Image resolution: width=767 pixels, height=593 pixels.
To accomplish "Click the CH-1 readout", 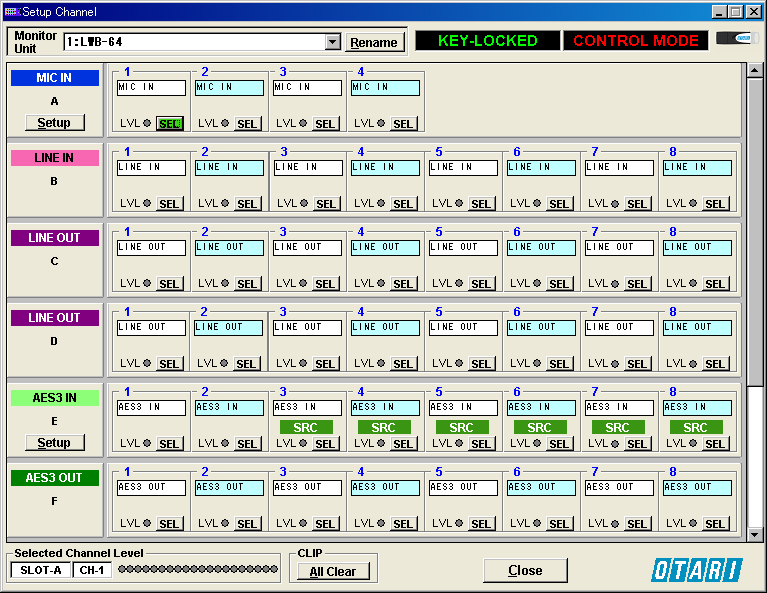I will (x=92, y=570).
